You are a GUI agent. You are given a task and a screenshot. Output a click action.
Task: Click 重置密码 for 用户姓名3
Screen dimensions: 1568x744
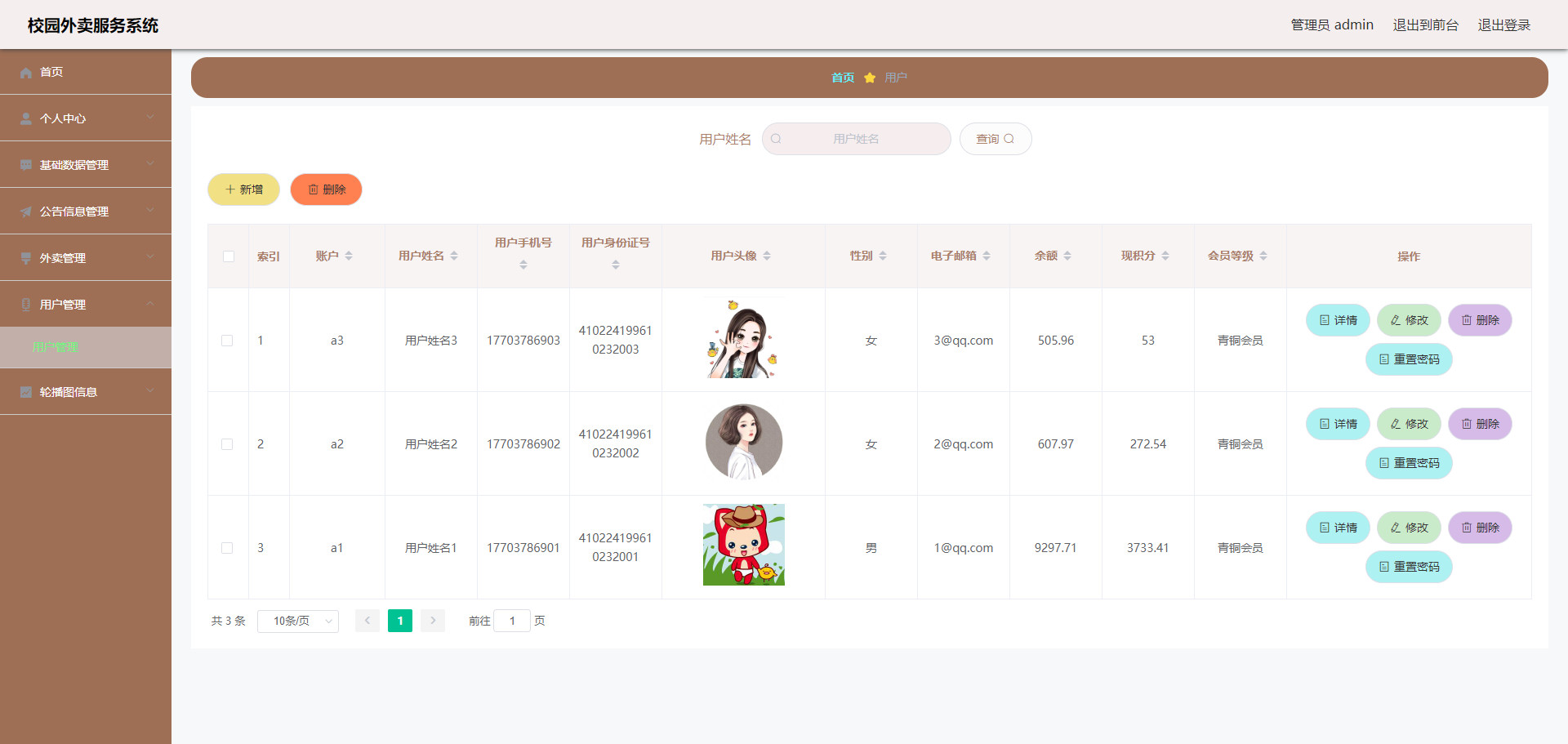click(1409, 359)
